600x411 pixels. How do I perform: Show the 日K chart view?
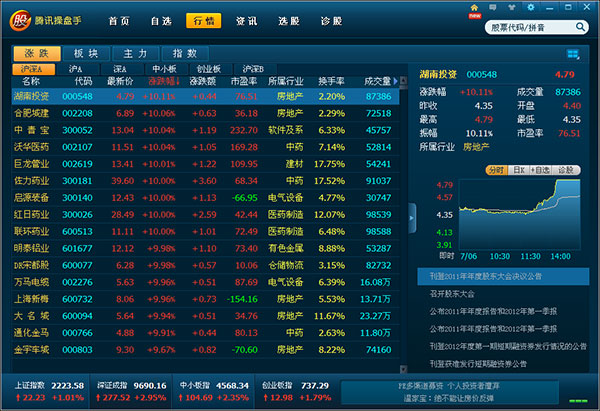(x=518, y=170)
